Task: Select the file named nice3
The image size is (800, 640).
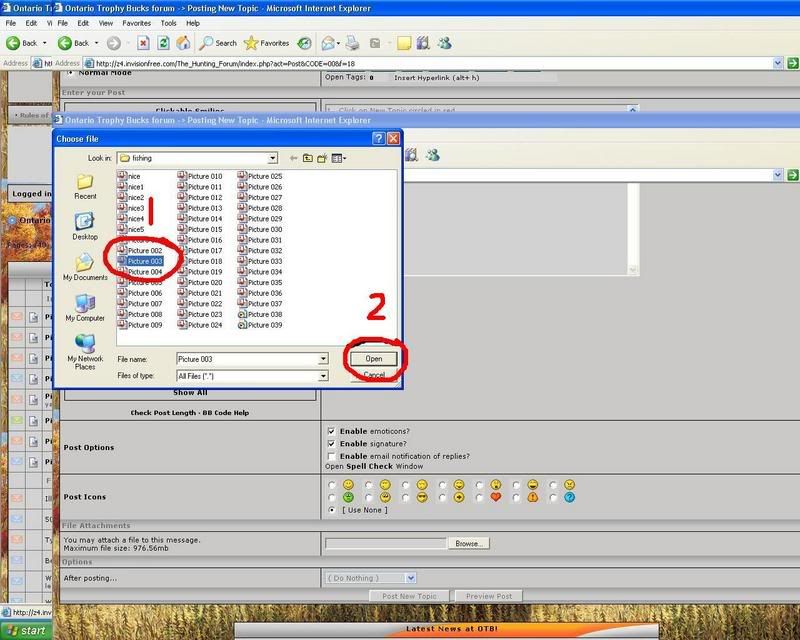Action: click(x=131, y=208)
